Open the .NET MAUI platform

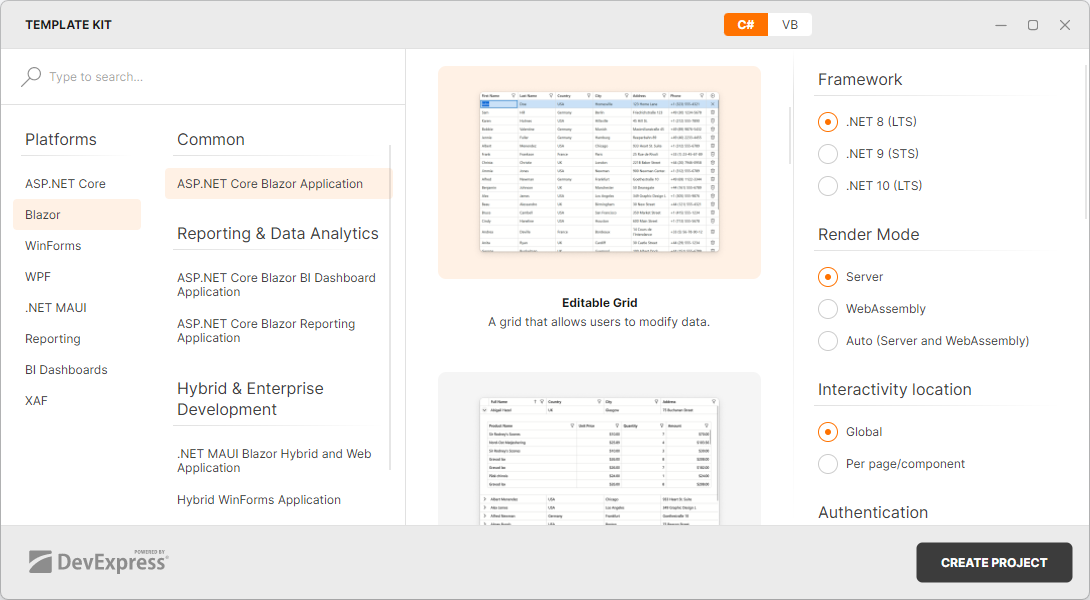pos(56,307)
